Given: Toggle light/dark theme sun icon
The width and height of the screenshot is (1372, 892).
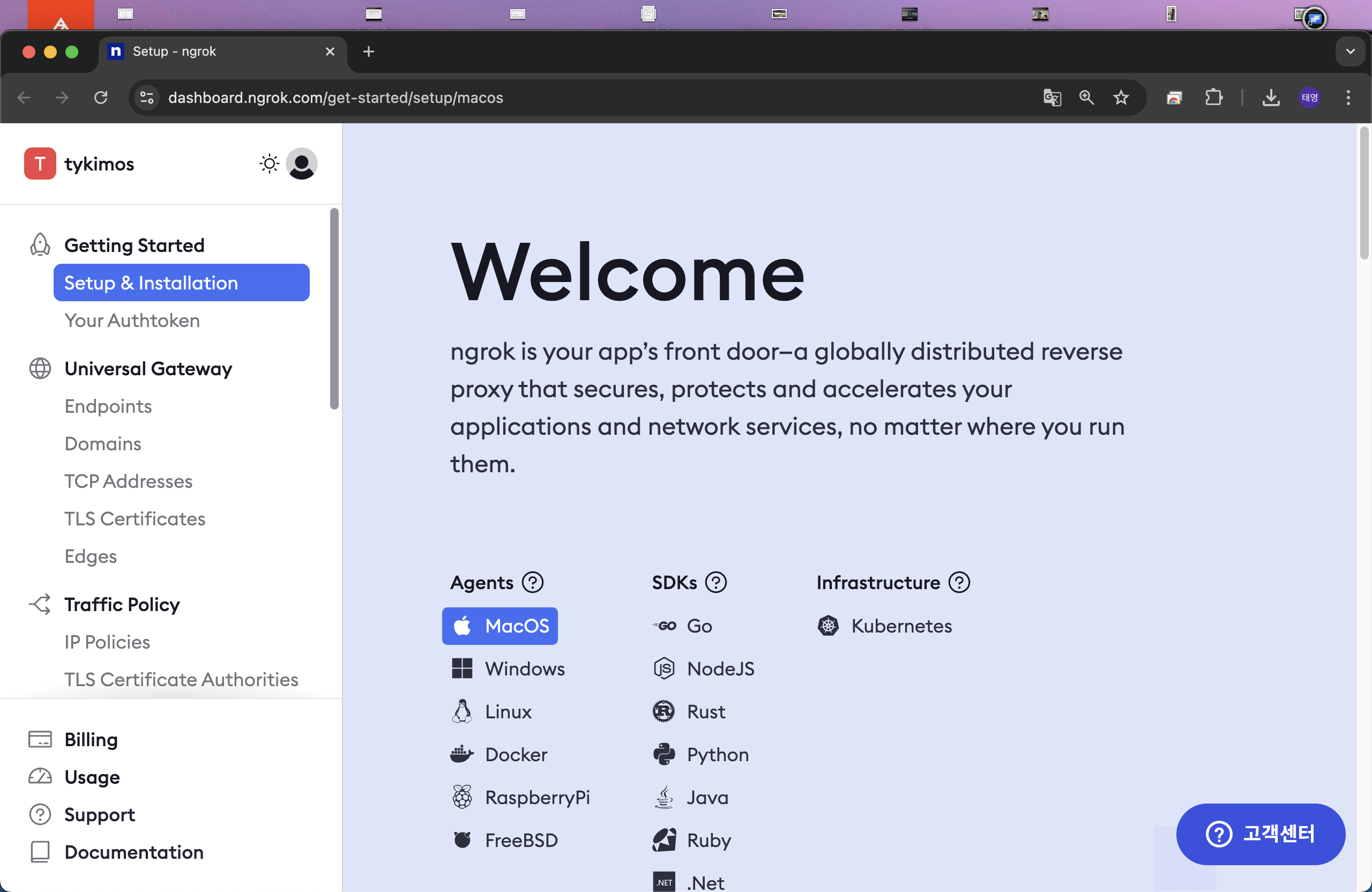Looking at the screenshot, I should coord(269,163).
